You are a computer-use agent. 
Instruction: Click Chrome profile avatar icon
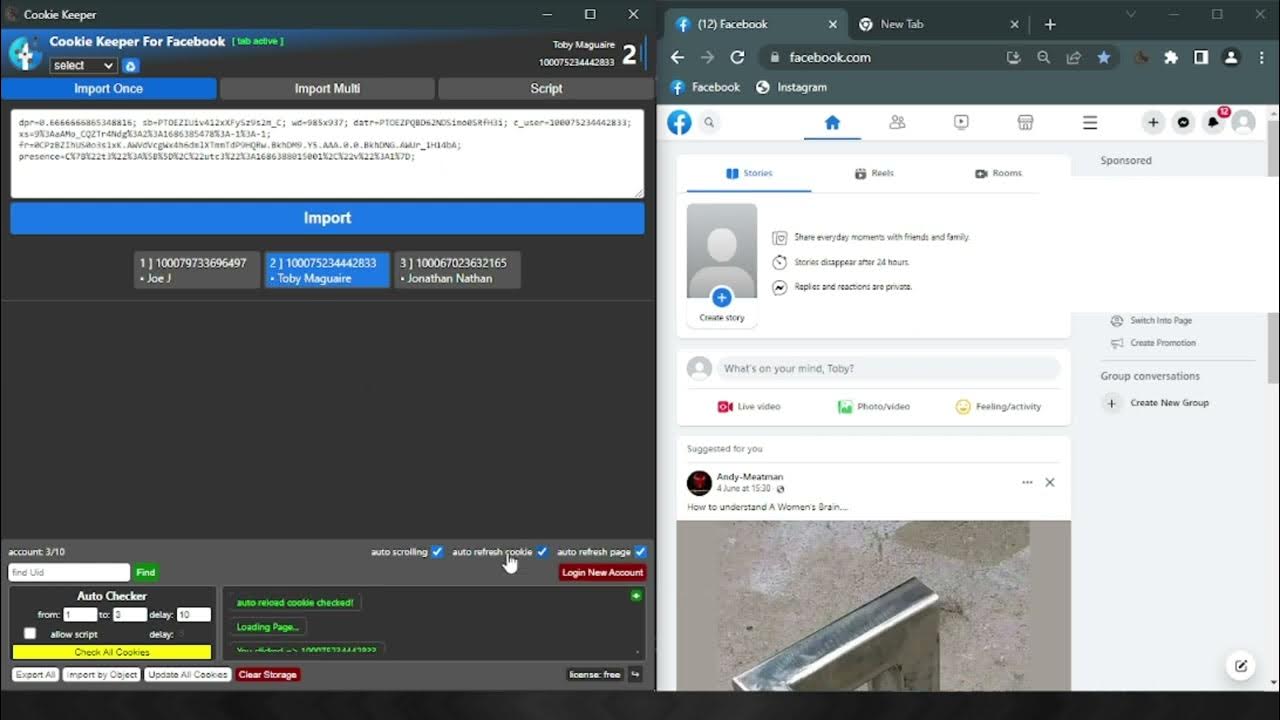point(1232,57)
